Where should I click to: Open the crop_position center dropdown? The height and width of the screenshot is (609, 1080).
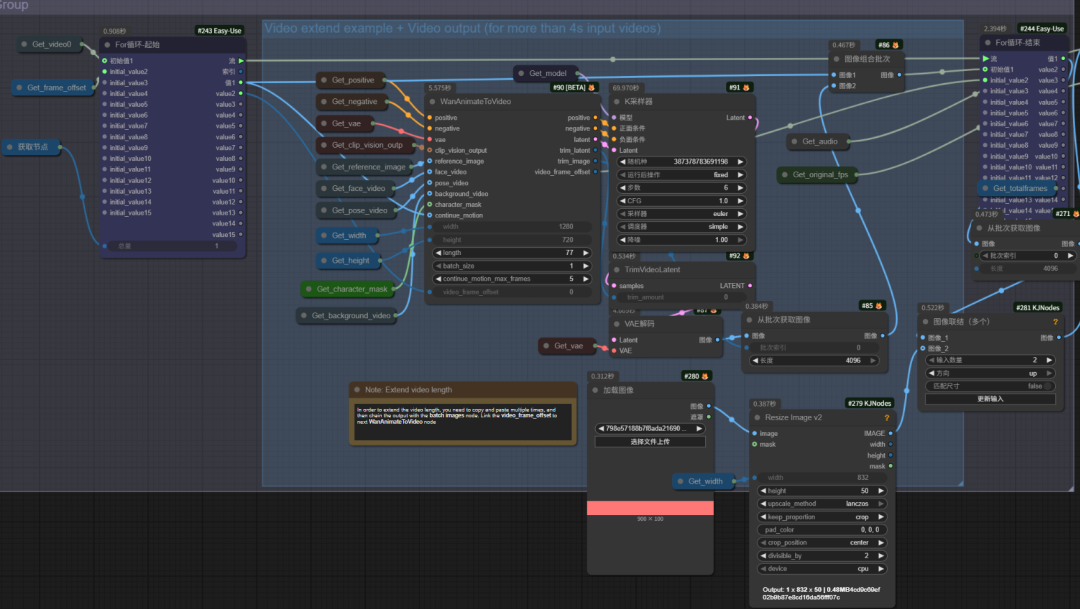point(822,543)
